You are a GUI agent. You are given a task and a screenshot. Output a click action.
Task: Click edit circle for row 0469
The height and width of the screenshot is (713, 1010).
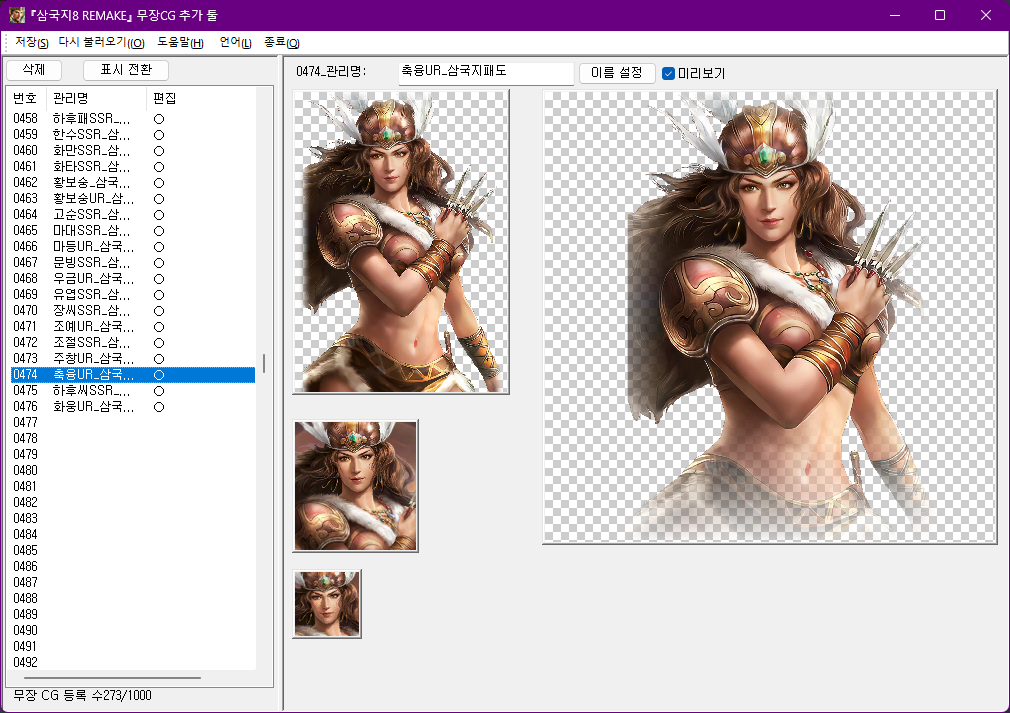[x=159, y=295]
